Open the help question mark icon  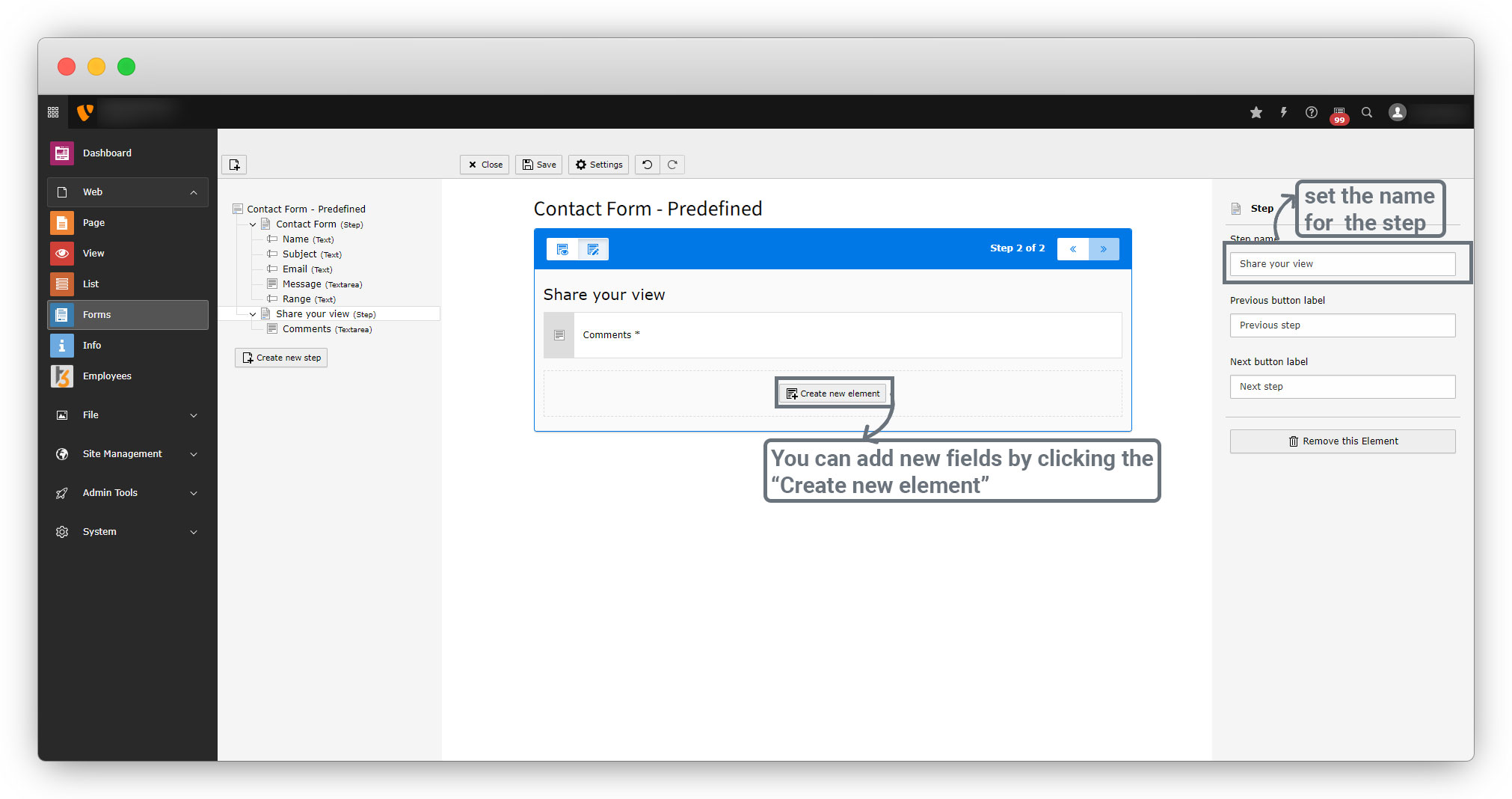1311,112
